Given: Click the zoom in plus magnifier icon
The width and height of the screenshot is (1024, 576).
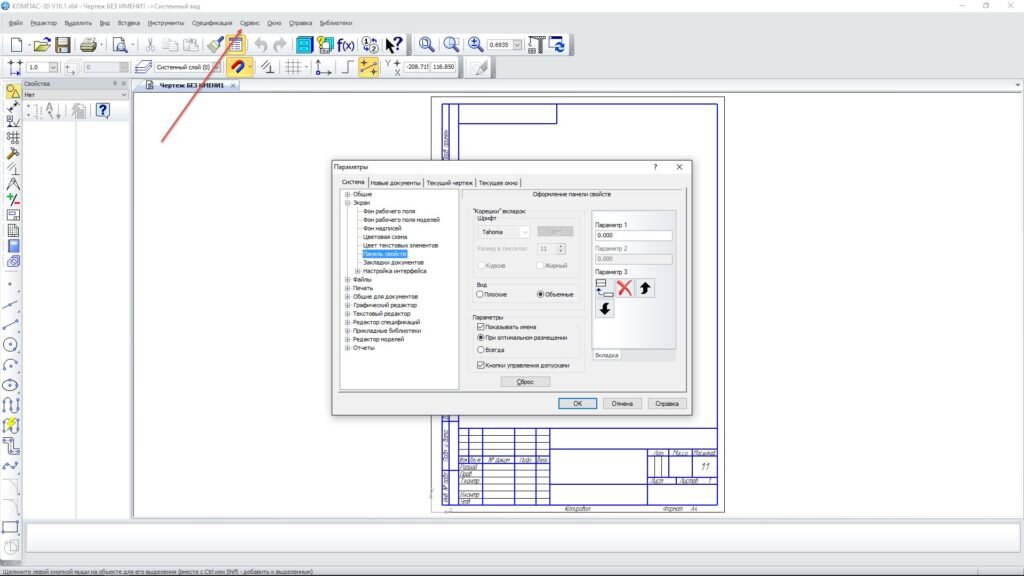Looking at the screenshot, I should click(x=475, y=44).
